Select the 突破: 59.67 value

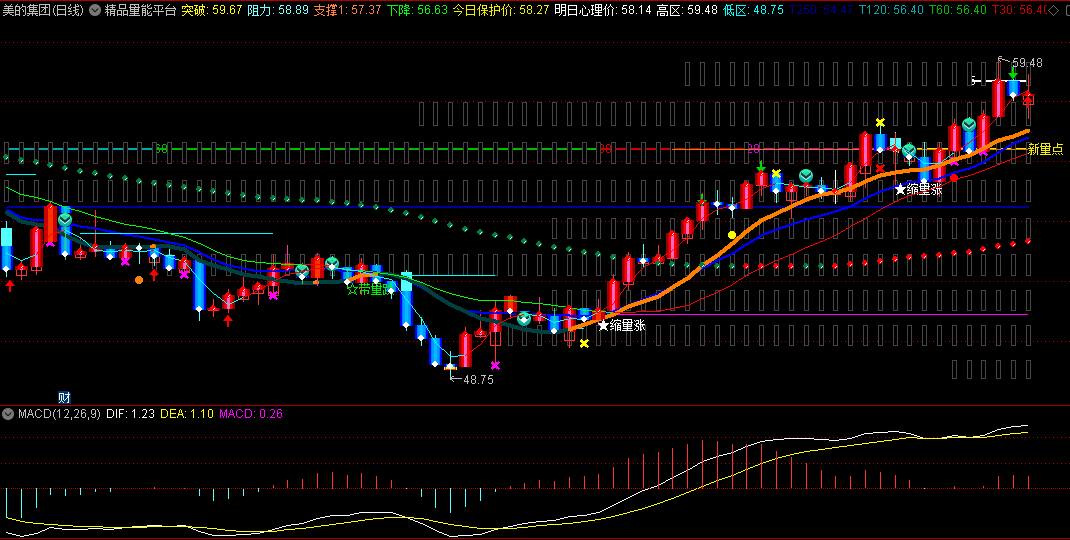(212, 10)
